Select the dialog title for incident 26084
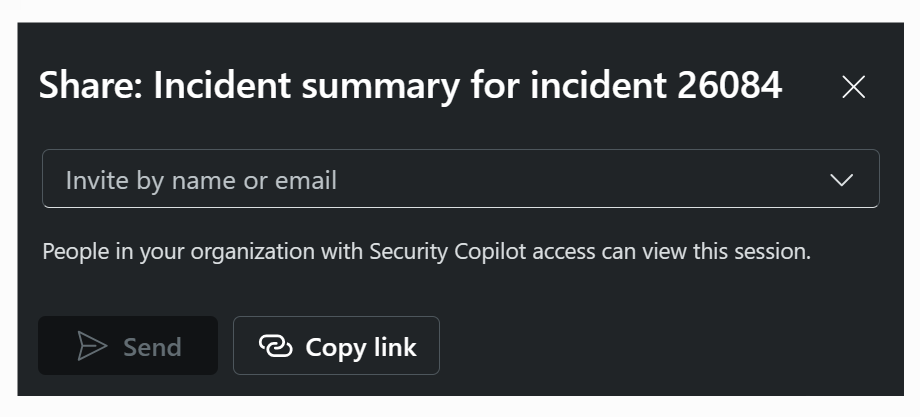Screen dimensions: 920x417 pyautogui.click(x=410, y=86)
